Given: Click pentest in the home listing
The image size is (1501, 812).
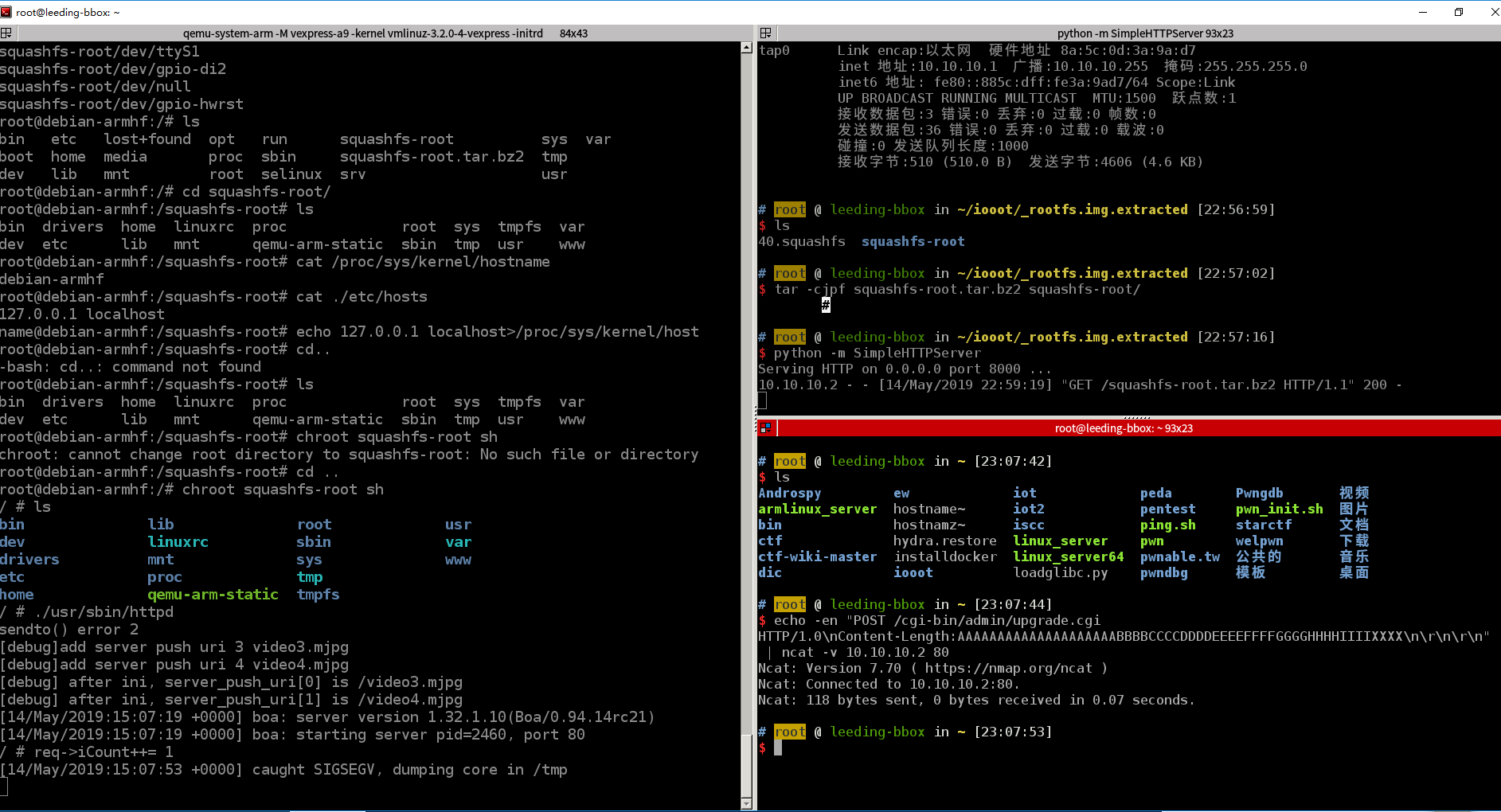Looking at the screenshot, I should pos(1168,509).
